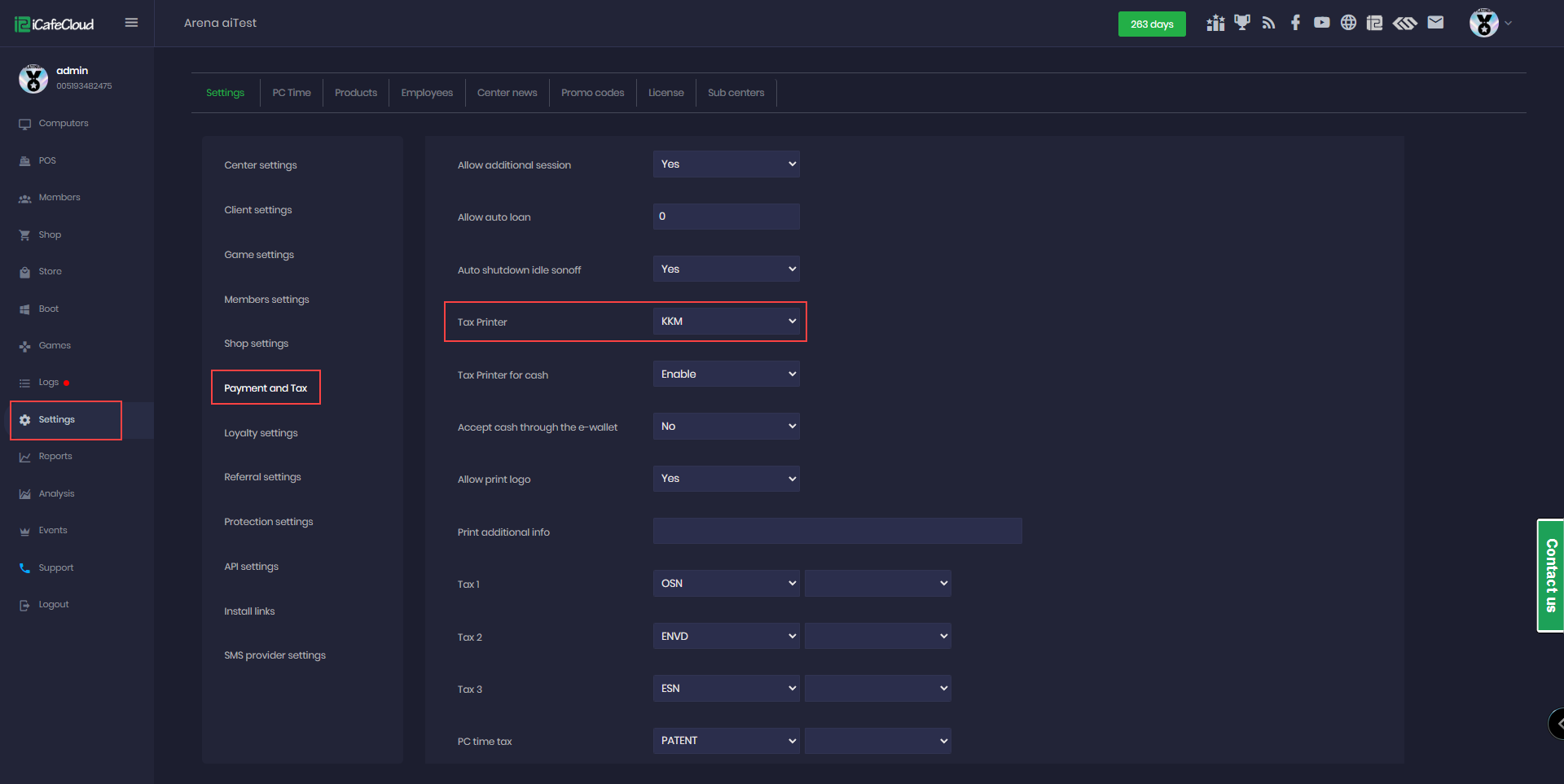1564x784 pixels.
Task: Click the Facebook icon in header
Action: pyautogui.click(x=1295, y=23)
